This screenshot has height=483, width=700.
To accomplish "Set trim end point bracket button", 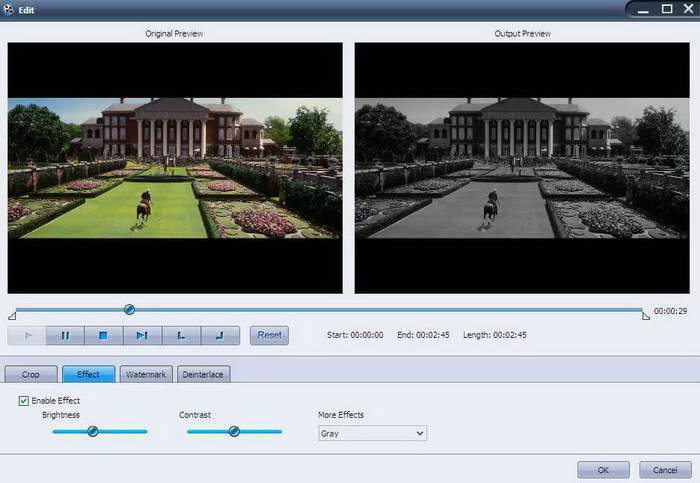I will click(x=220, y=335).
